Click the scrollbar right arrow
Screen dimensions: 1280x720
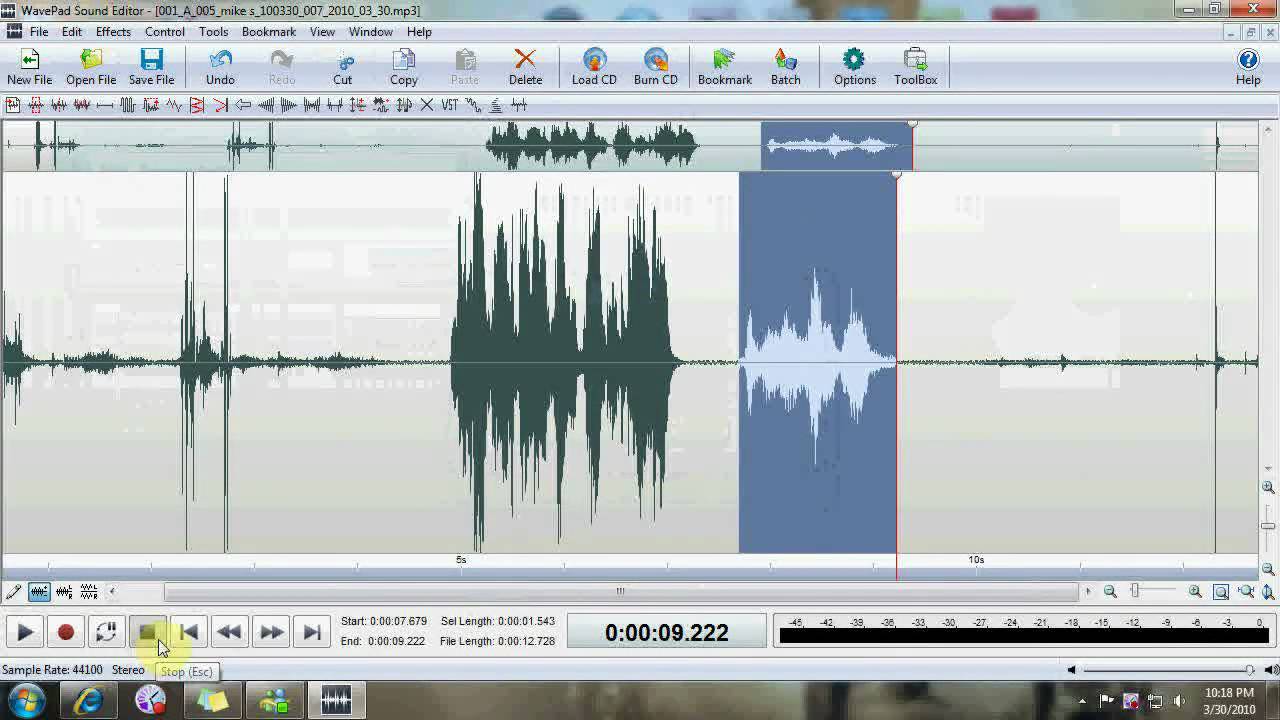[x=1088, y=592]
